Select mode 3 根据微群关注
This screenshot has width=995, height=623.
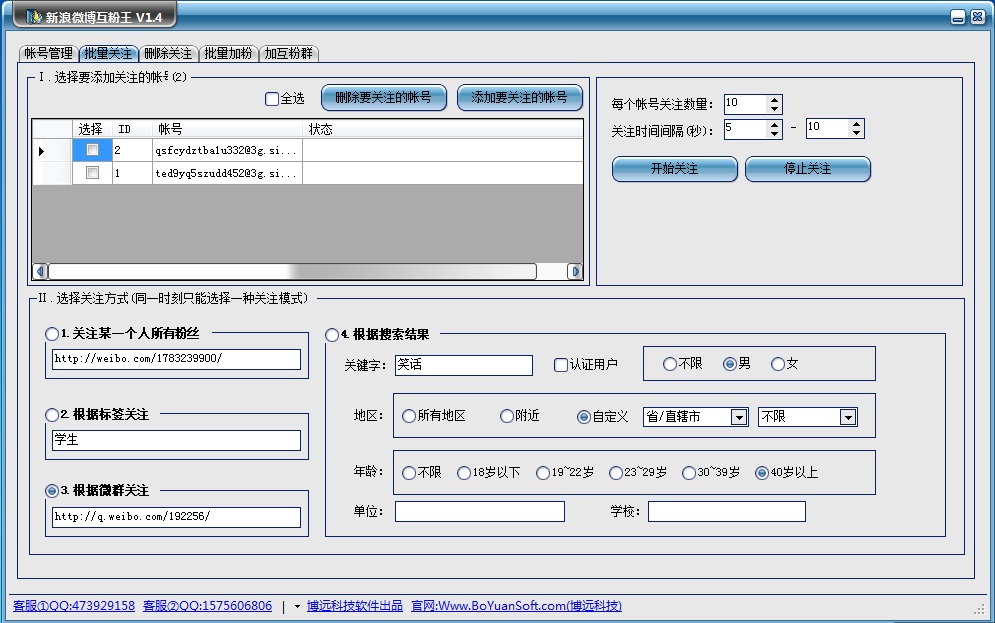point(52,491)
